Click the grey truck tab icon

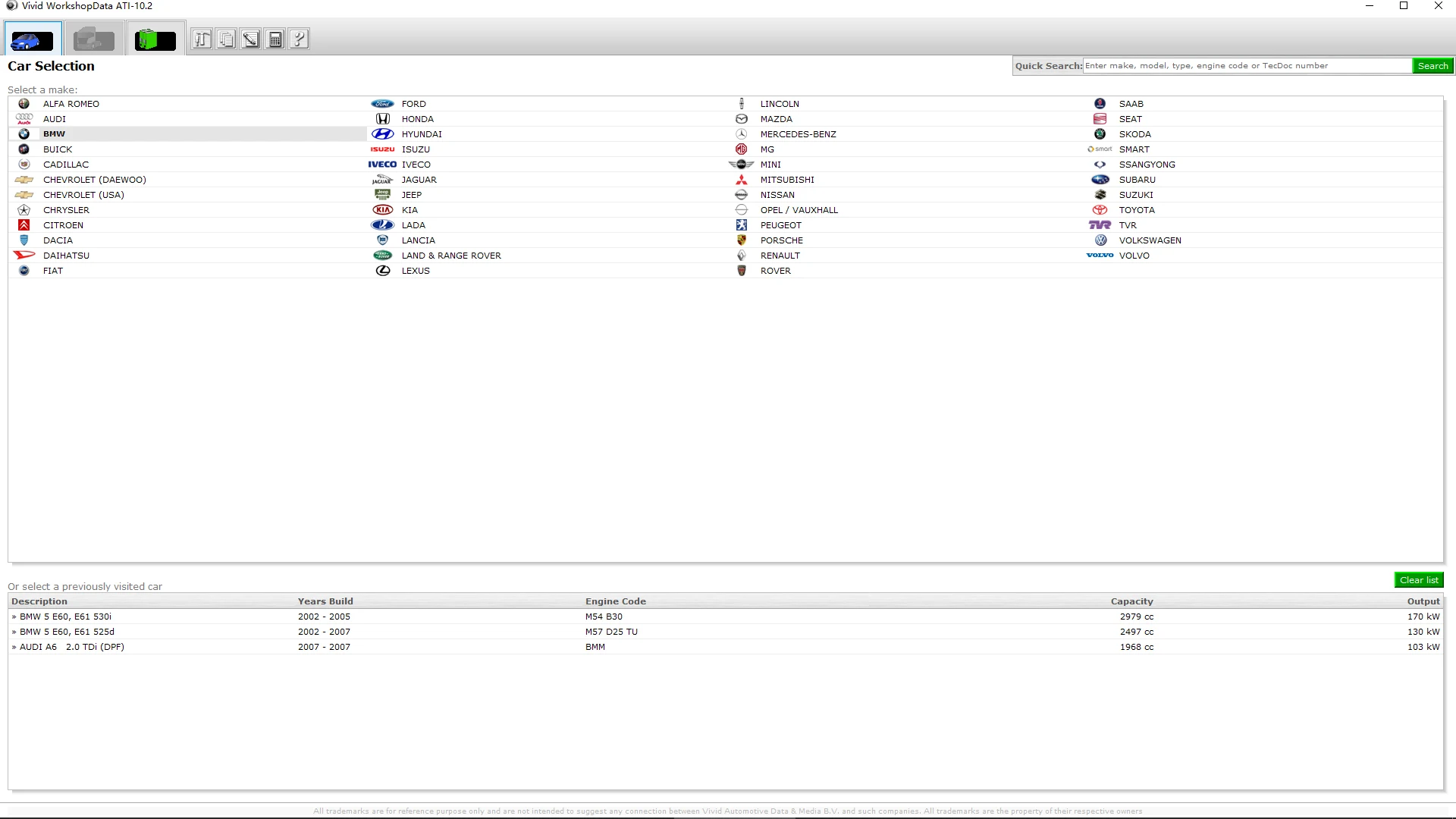[94, 39]
